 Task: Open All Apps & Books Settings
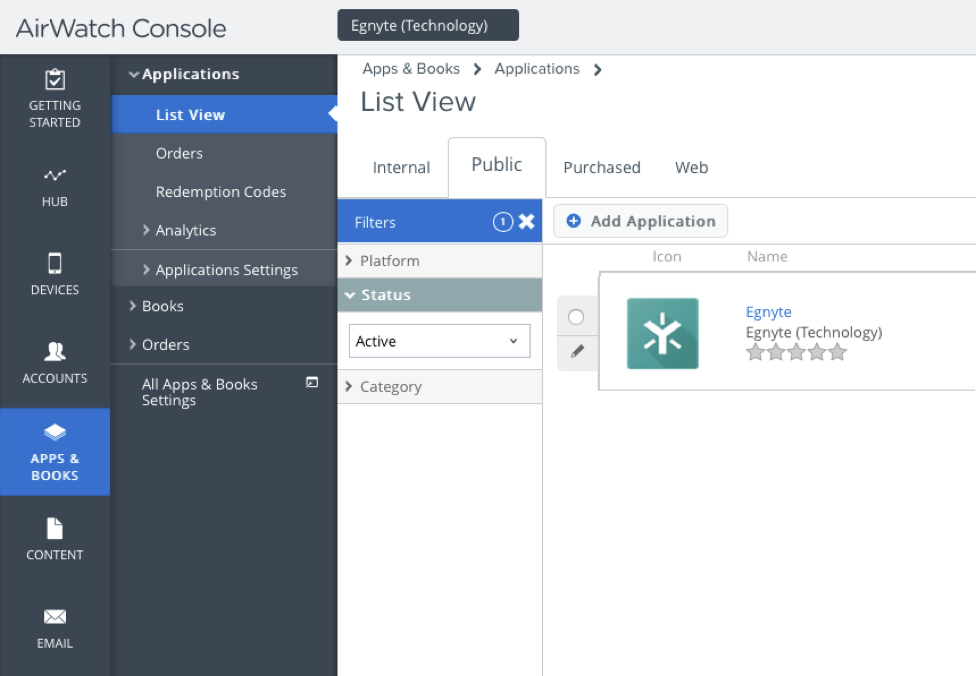tap(199, 392)
